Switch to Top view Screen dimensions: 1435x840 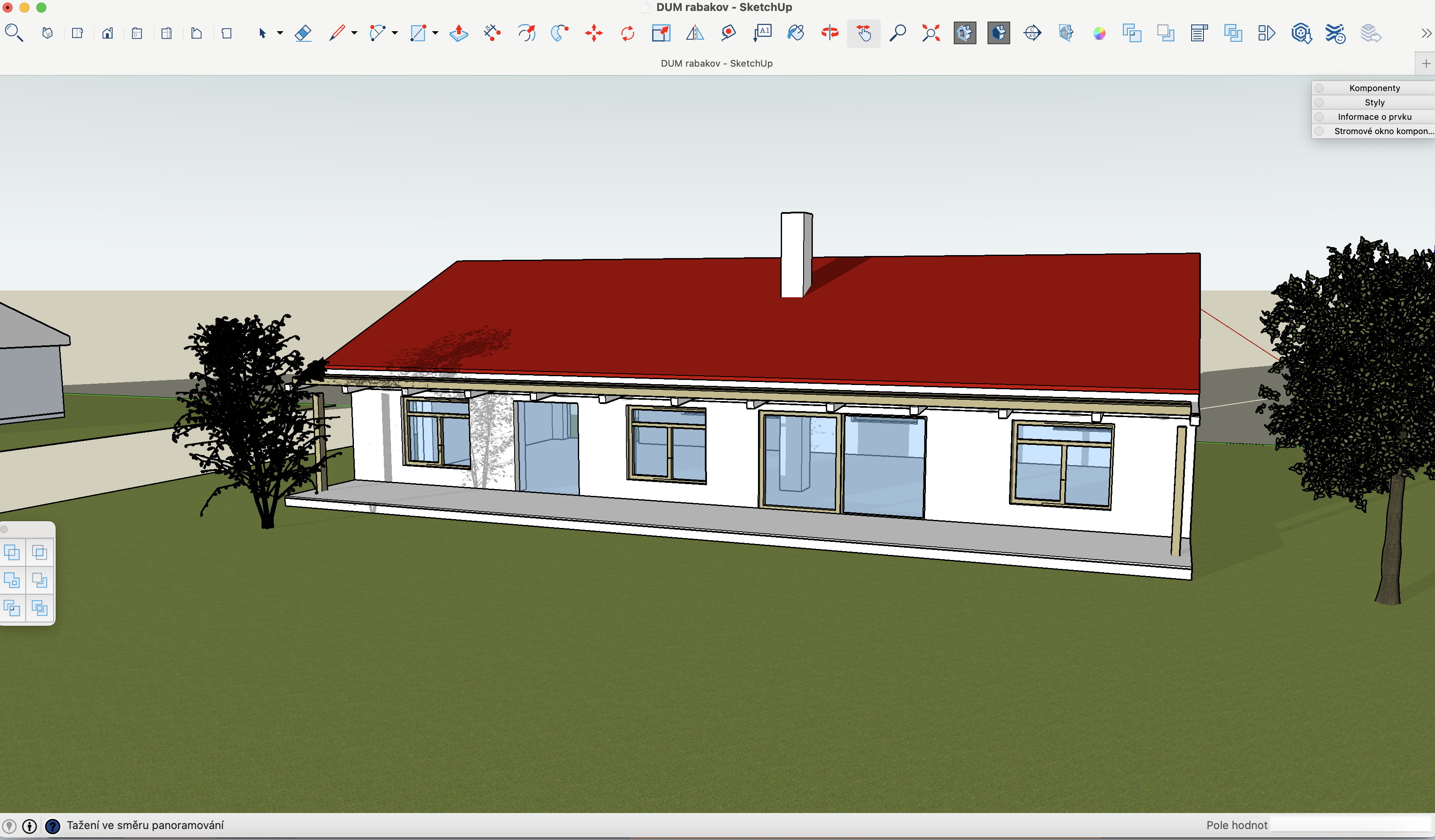(x=78, y=34)
